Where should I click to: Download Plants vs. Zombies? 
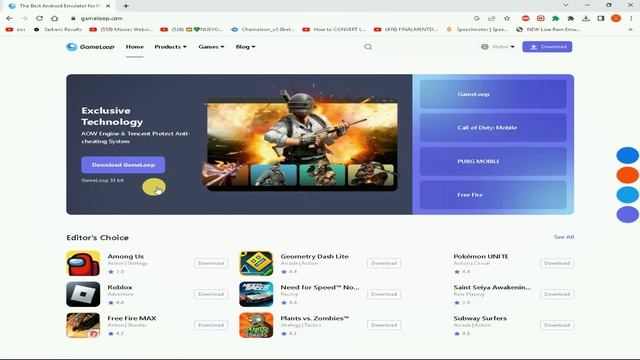[x=384, y=325]
